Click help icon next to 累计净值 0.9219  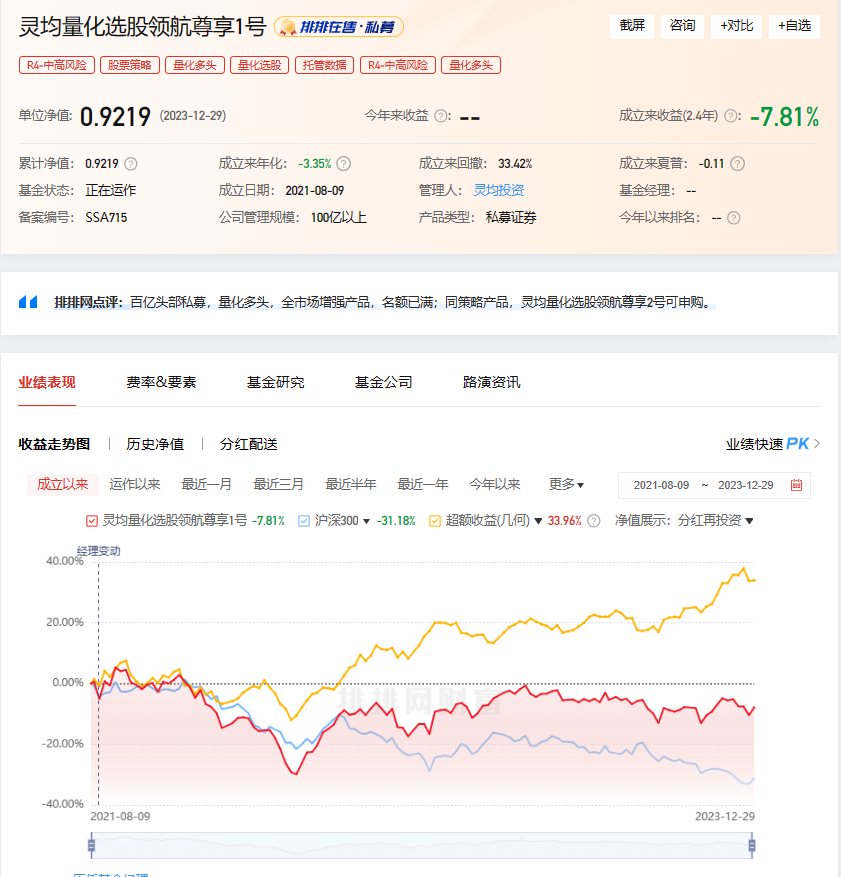click(x=130, y=164)
